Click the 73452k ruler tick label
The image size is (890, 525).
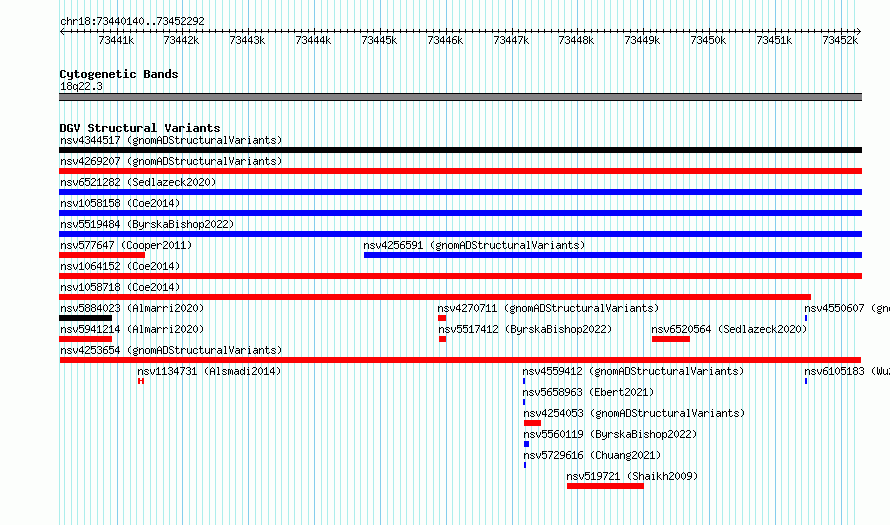(840, 40)
